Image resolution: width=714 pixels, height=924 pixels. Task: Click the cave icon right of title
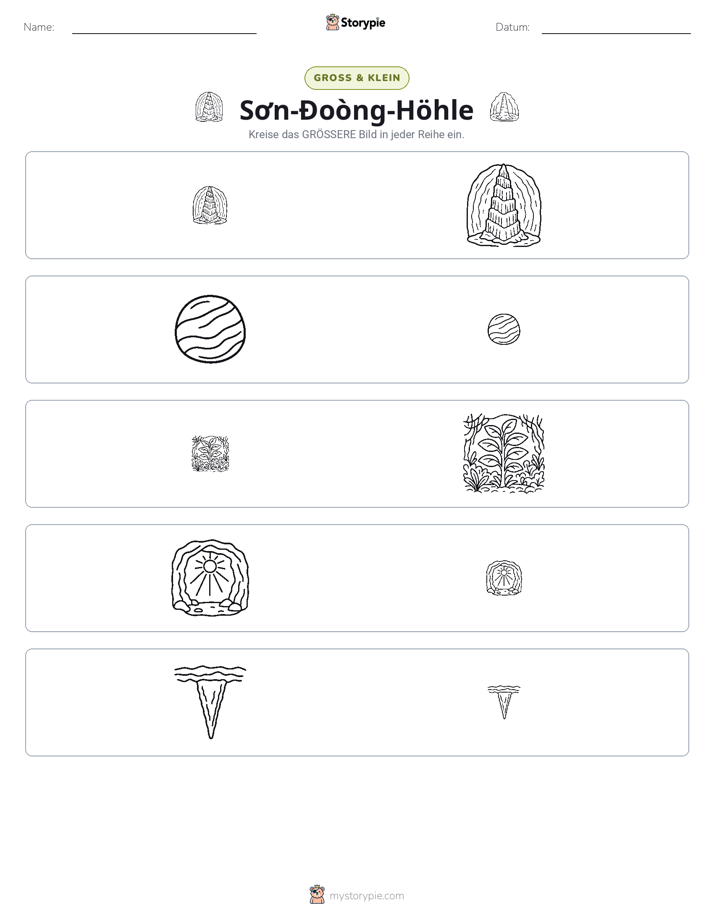[504, 107]
